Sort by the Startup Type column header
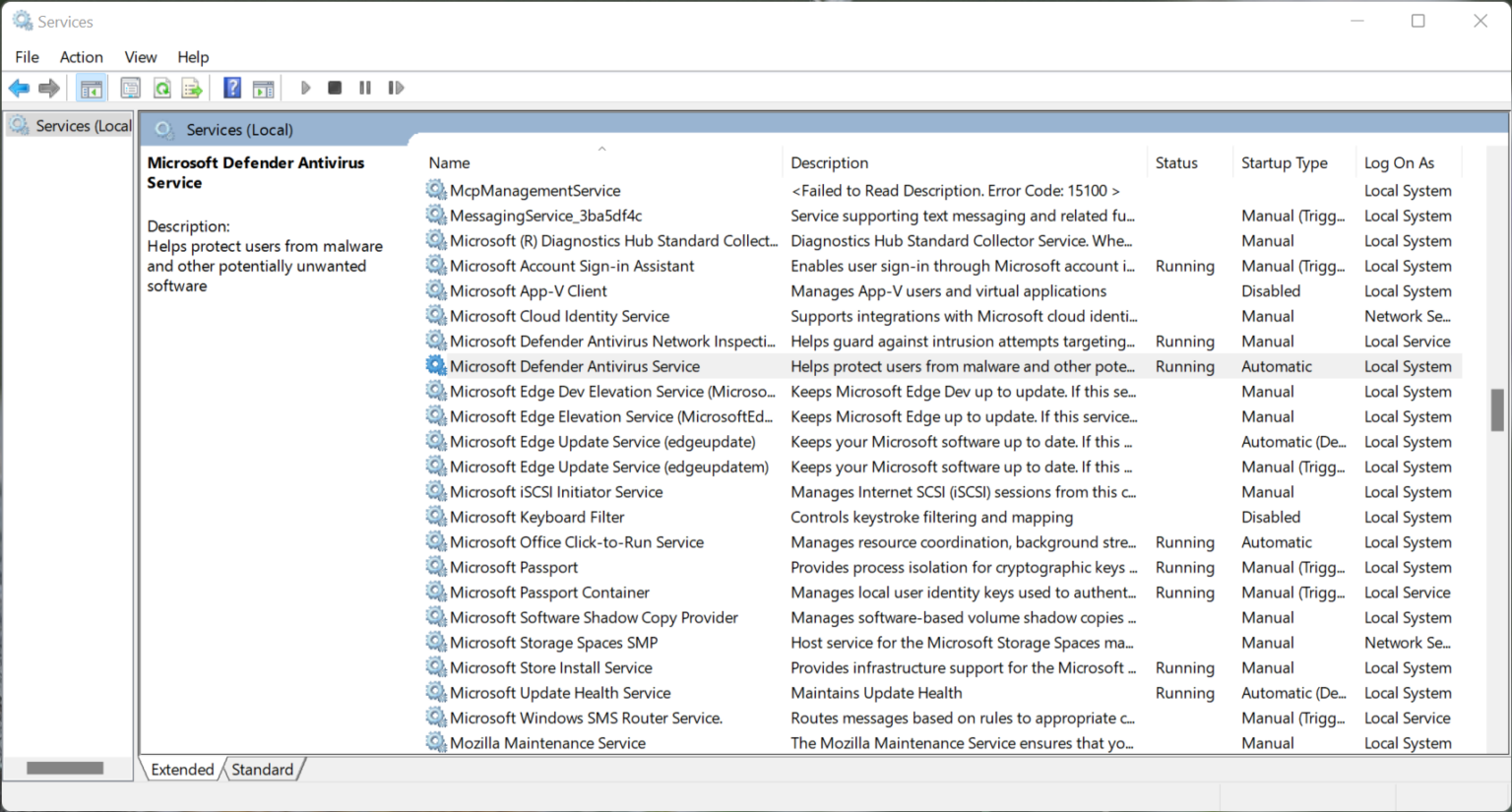The height and width of the screenshot is (812, 1512). pyautogui.click(x=1285, y=162)
